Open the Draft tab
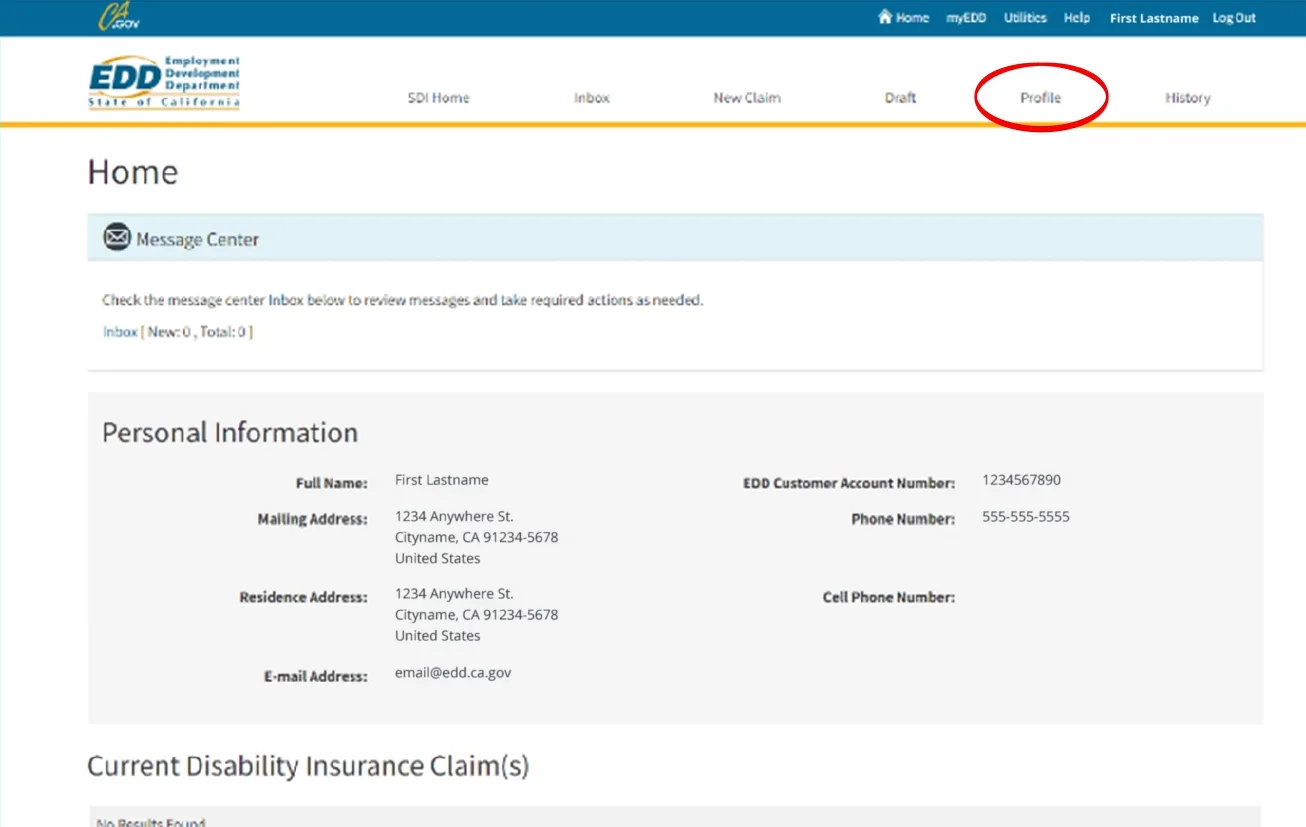The width and height of the screenshot is (1306, 827). click(x=900, y=98)
